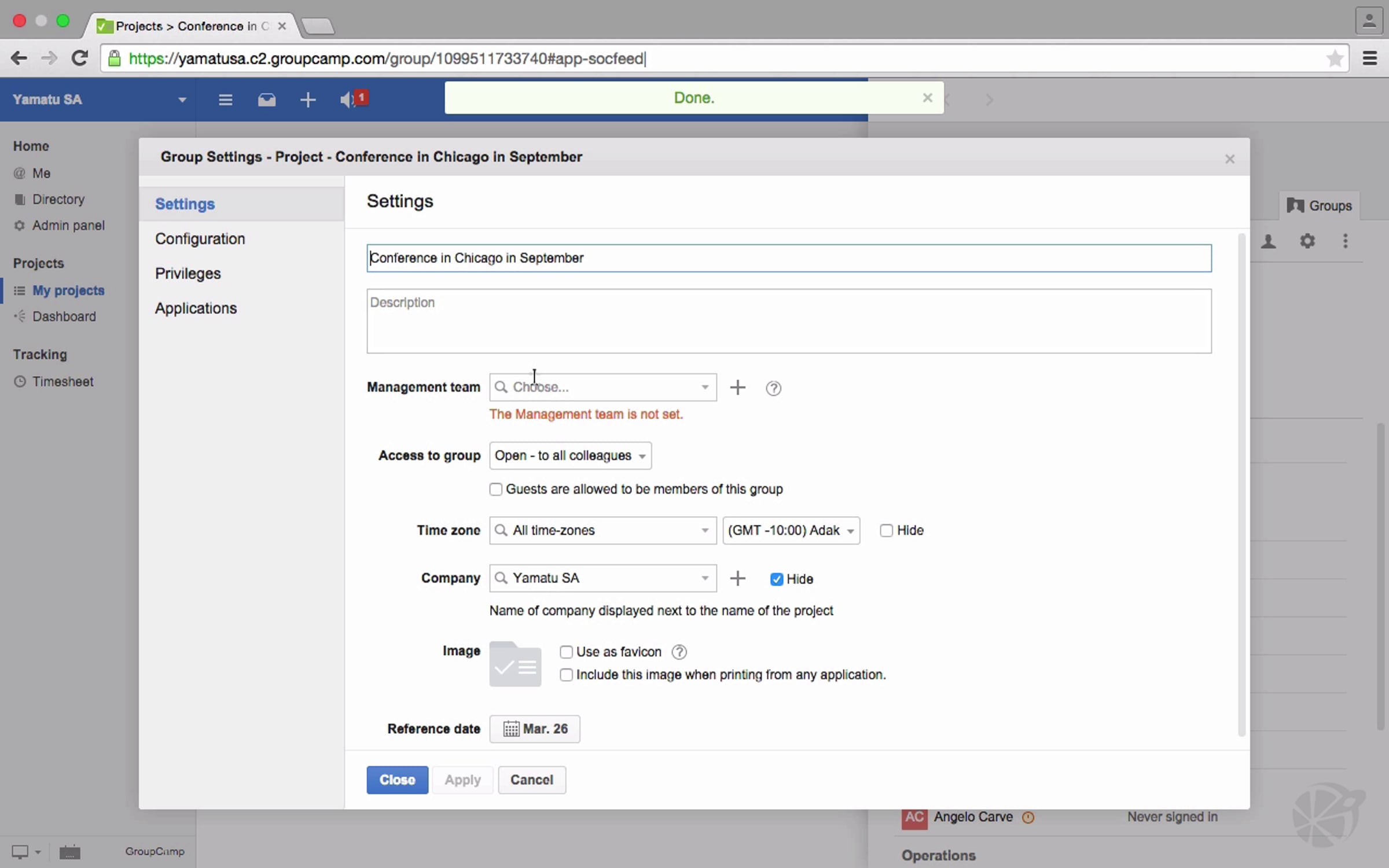Enable guests allowed as members checkbox

tap(496, 490)
